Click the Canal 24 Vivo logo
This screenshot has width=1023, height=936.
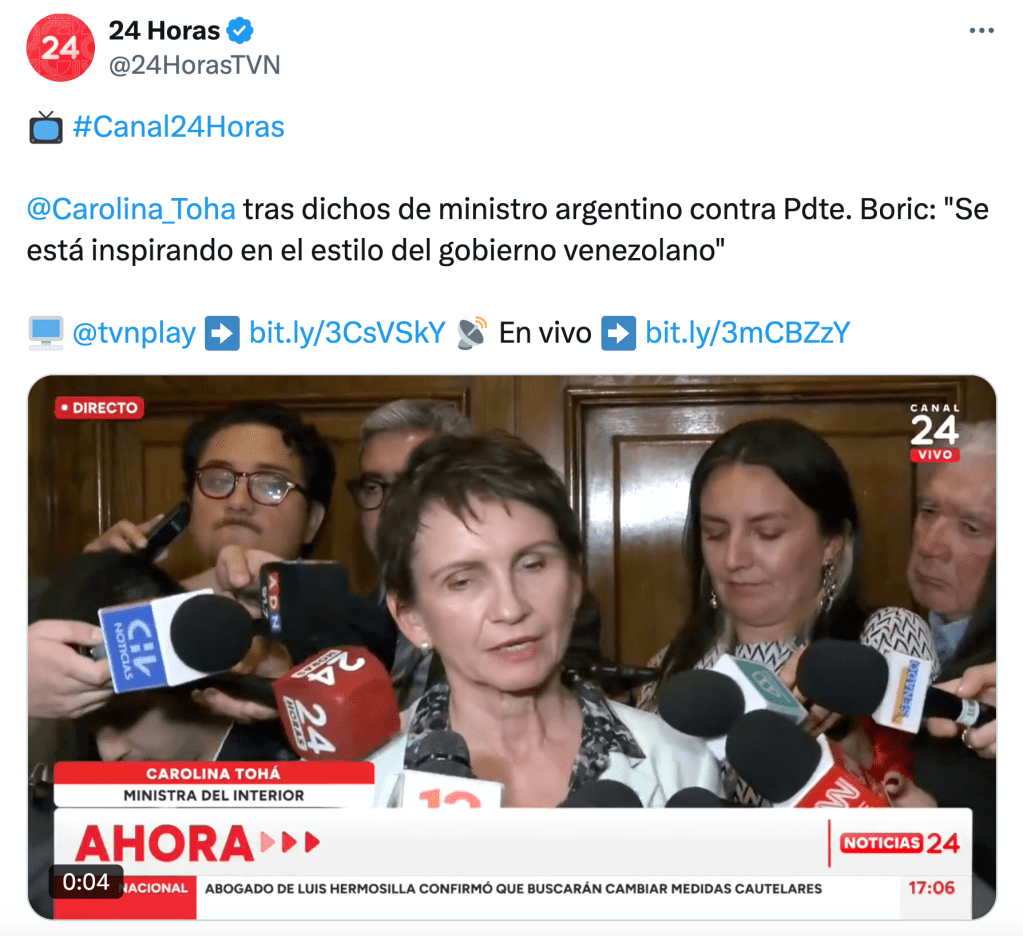pyautogui.click(x=935, y=432)
